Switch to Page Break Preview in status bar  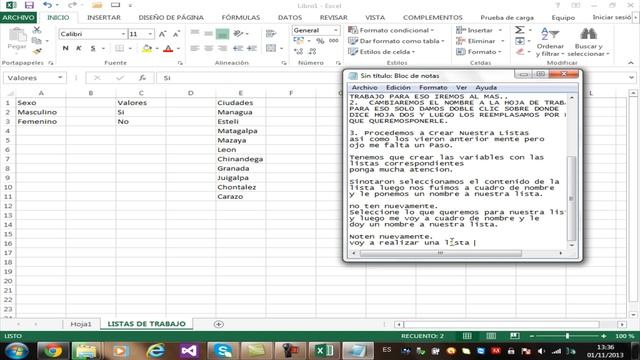[x=514, y=336]
